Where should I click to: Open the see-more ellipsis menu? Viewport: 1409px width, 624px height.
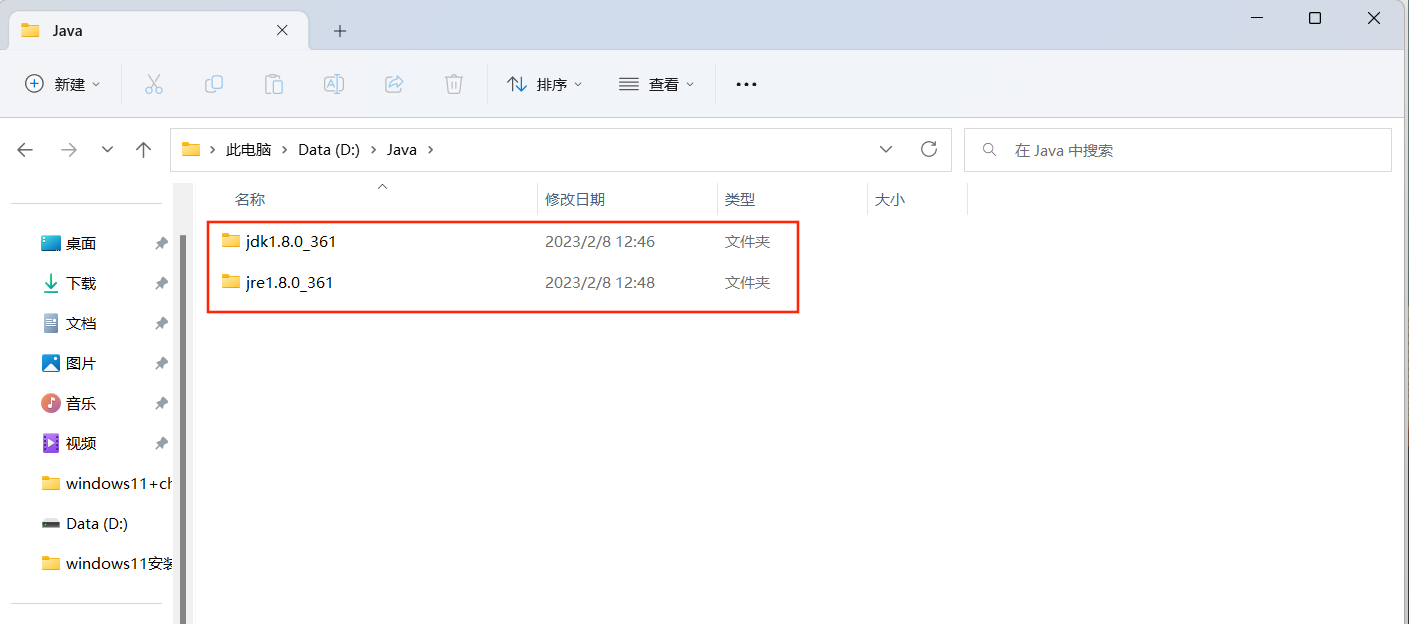click(746, 84)
